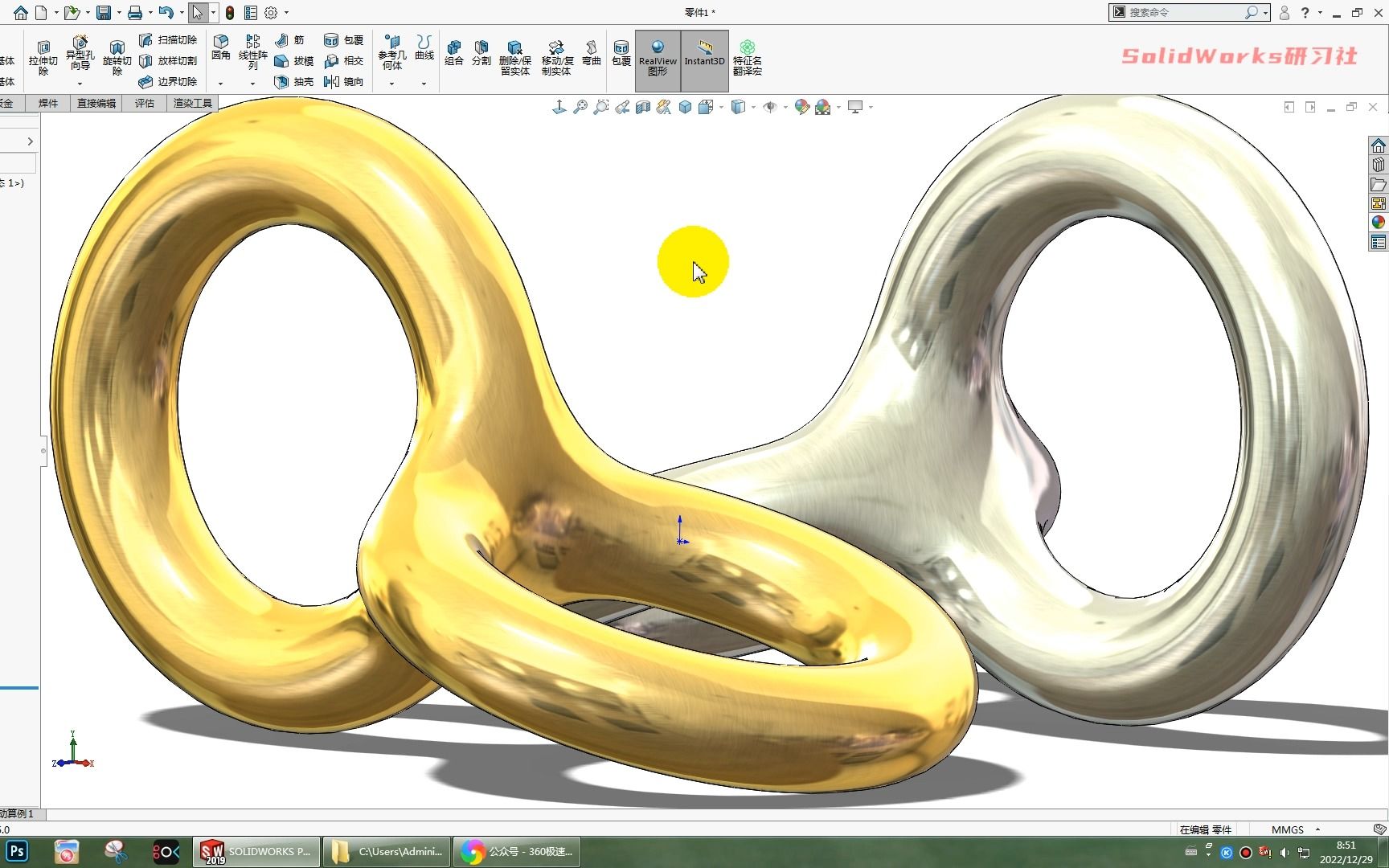Select the 筋 rib feature
Screen dimensions: 1389x868
point(289,40)
